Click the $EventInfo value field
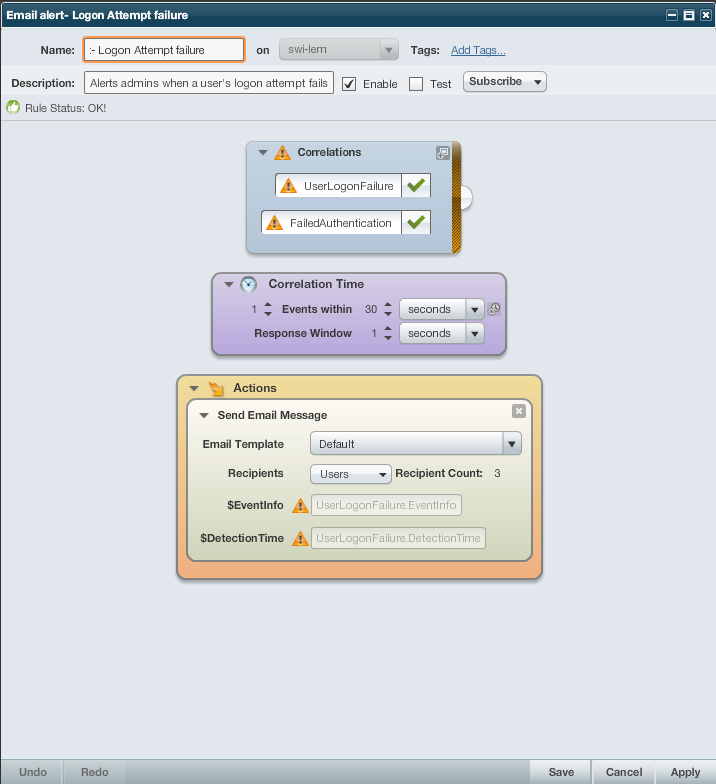The image size is (716, 784). pos(386,505)
